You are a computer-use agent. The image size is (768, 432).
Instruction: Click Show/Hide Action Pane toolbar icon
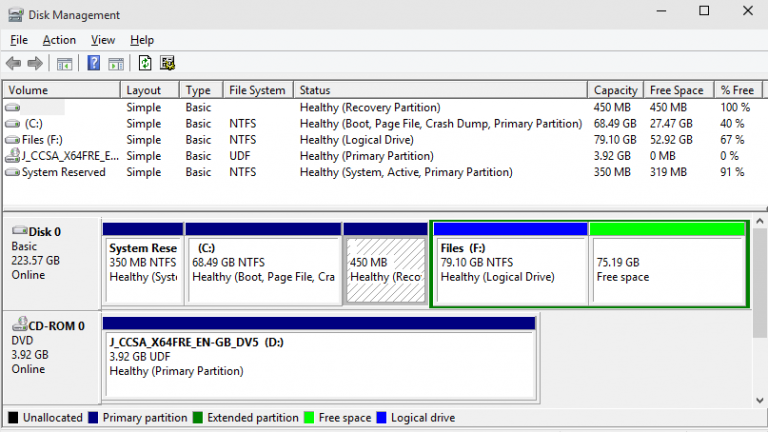pyautogui.click(x=116, y=63)
